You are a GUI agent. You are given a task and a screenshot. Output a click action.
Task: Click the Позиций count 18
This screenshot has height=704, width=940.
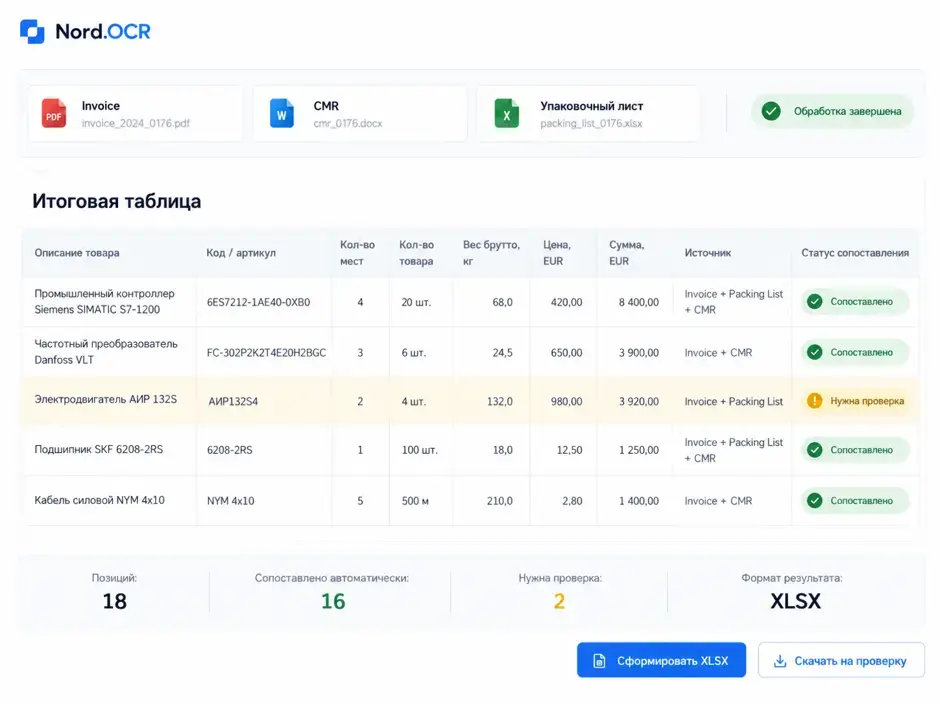coord(115,601)
